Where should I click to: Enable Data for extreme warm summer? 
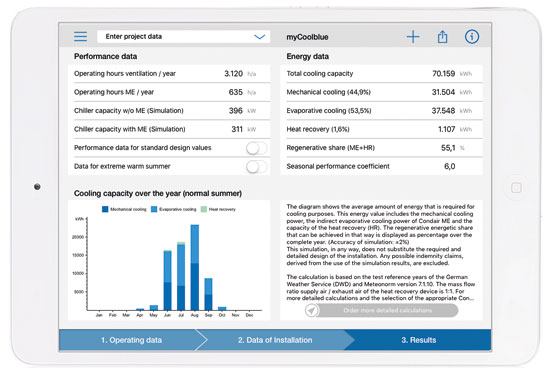point(257,166)
